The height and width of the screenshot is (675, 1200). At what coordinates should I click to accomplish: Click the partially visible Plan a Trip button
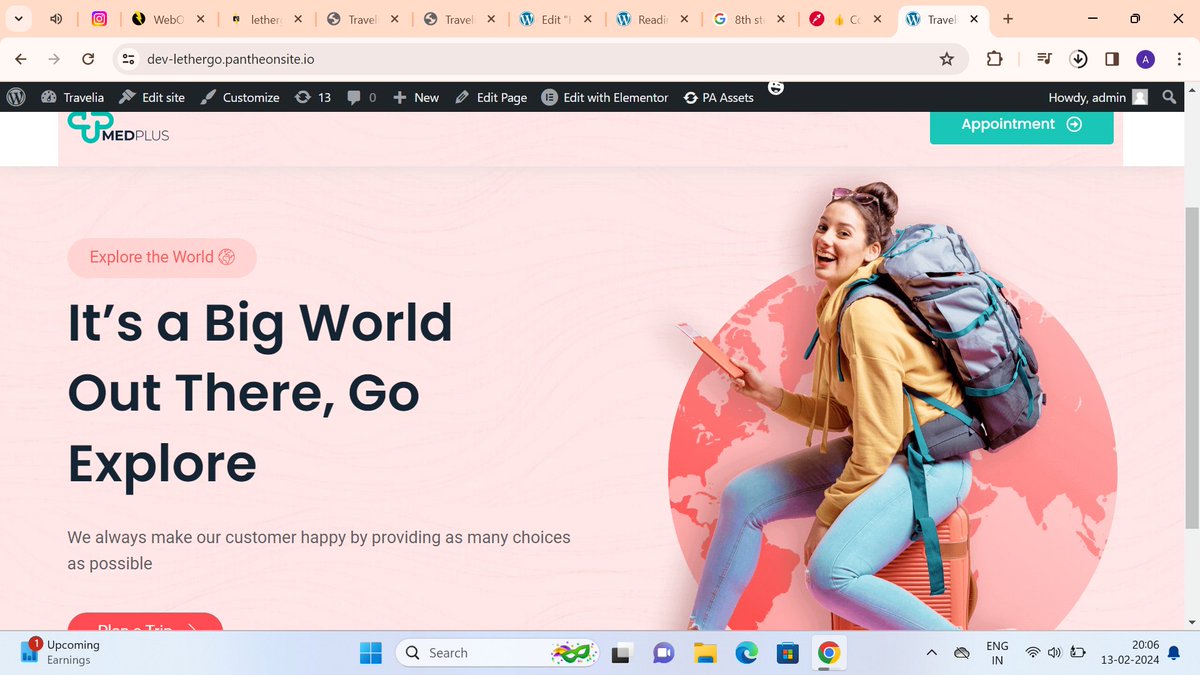click(145, 621)
